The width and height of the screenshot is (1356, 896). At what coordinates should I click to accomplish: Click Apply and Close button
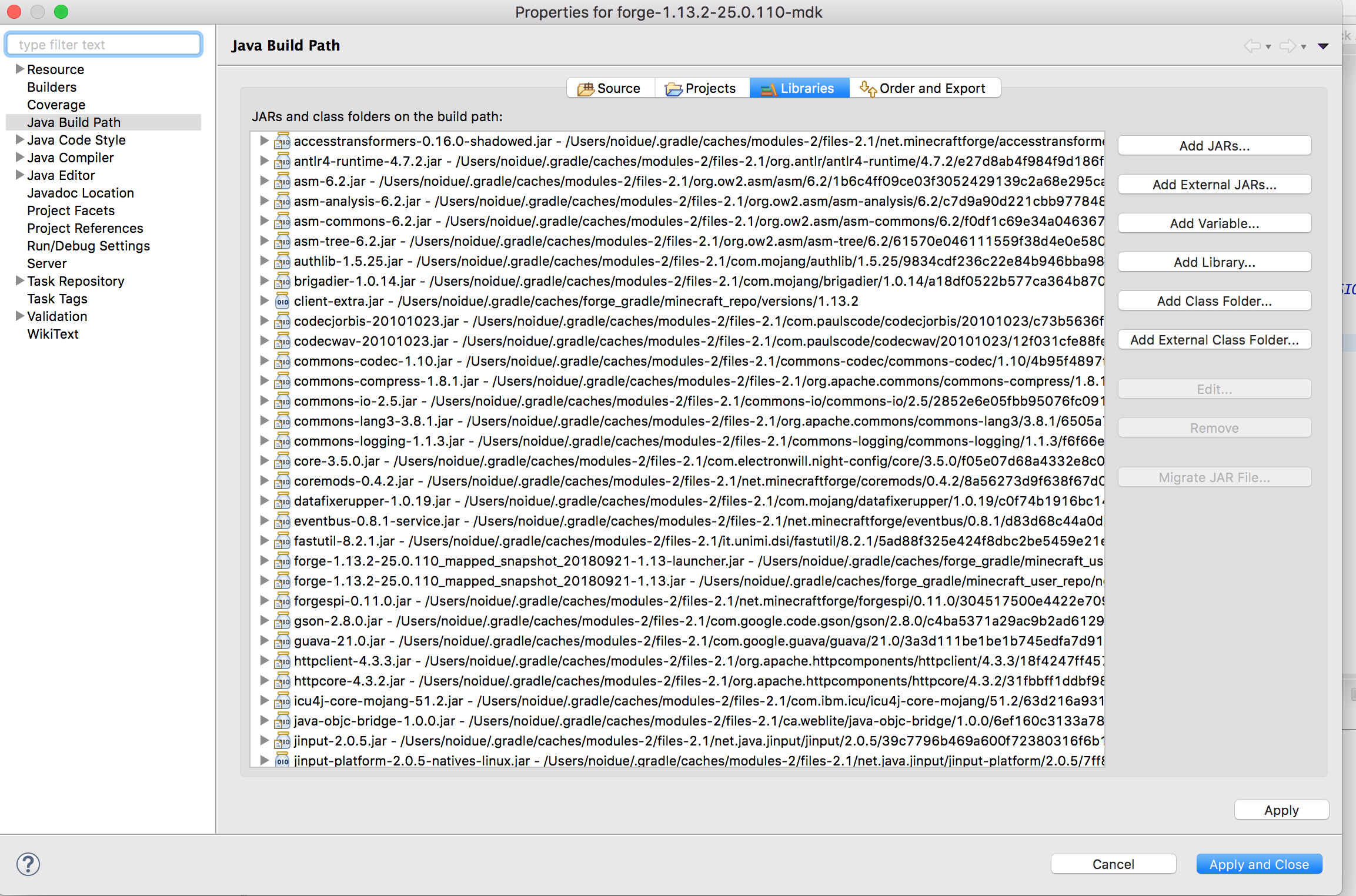pos(1258,864)
